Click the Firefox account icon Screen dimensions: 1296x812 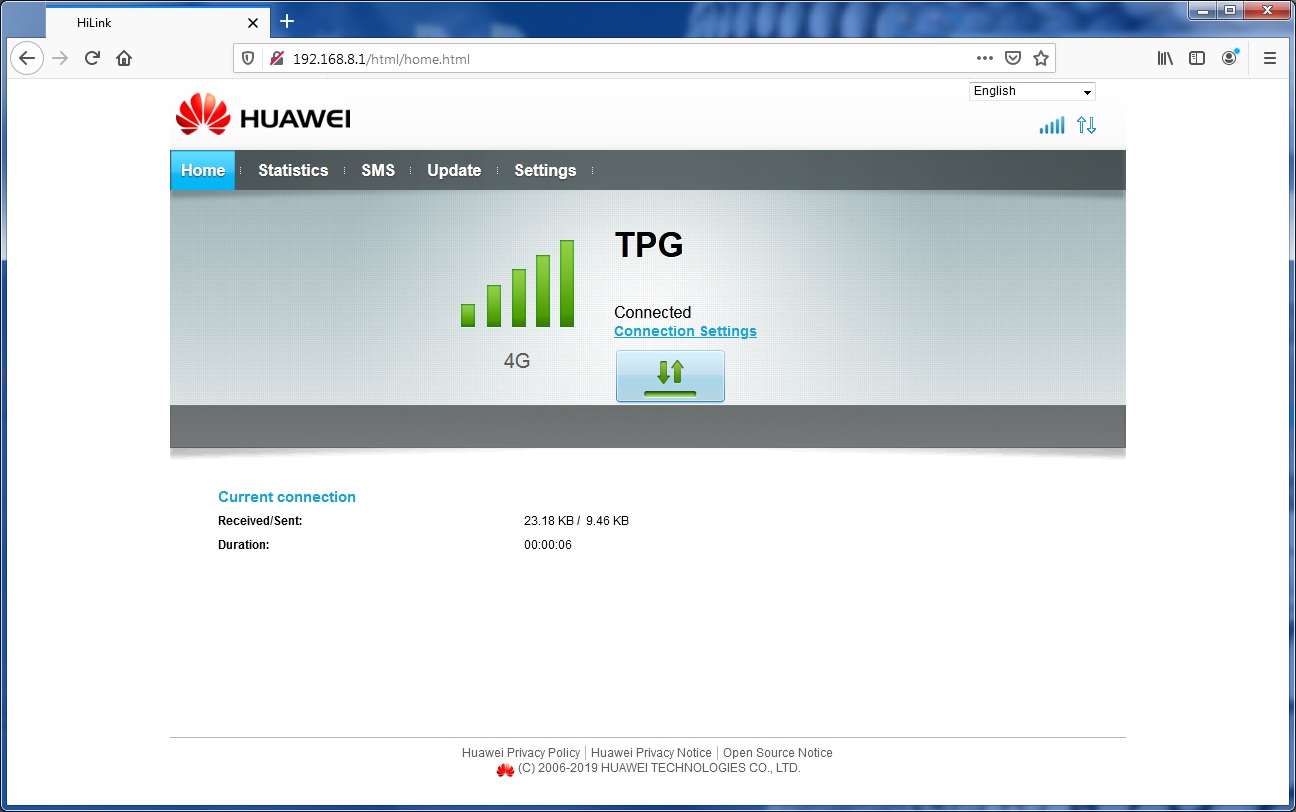pos(1229,58)
